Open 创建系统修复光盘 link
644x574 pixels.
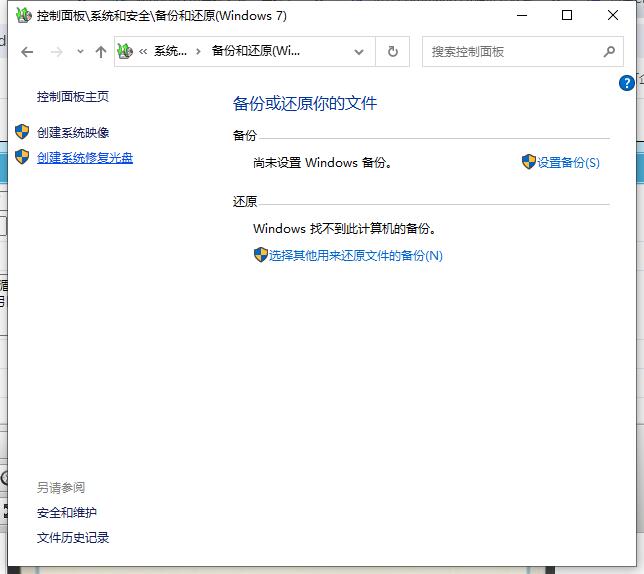pyautogui.click(x=85, y=158)
